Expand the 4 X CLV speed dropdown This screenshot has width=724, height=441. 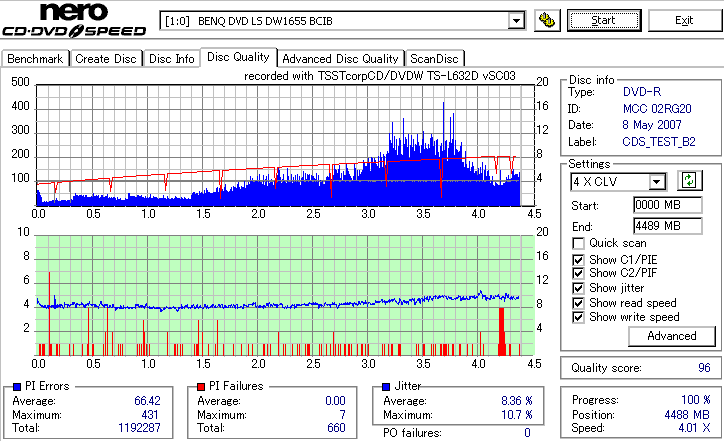[x=656, y=181]
